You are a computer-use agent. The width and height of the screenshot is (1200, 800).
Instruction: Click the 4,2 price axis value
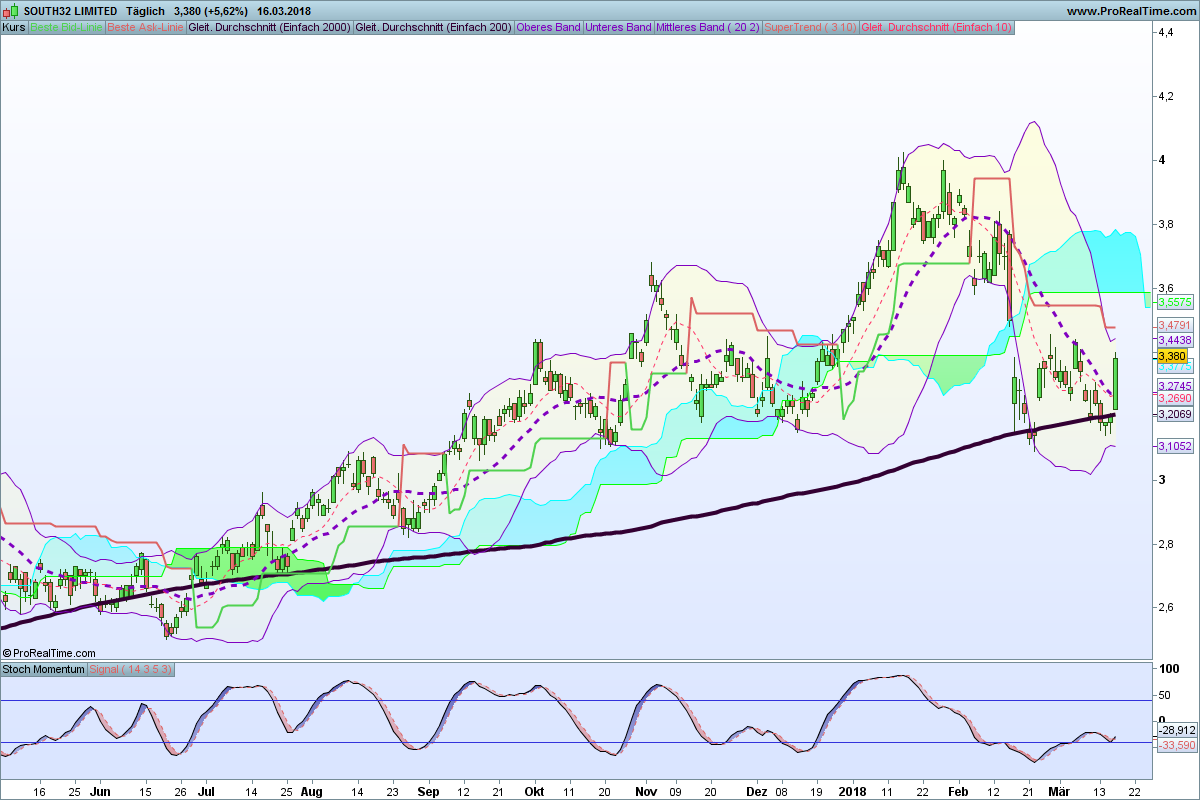point(1165,97)
